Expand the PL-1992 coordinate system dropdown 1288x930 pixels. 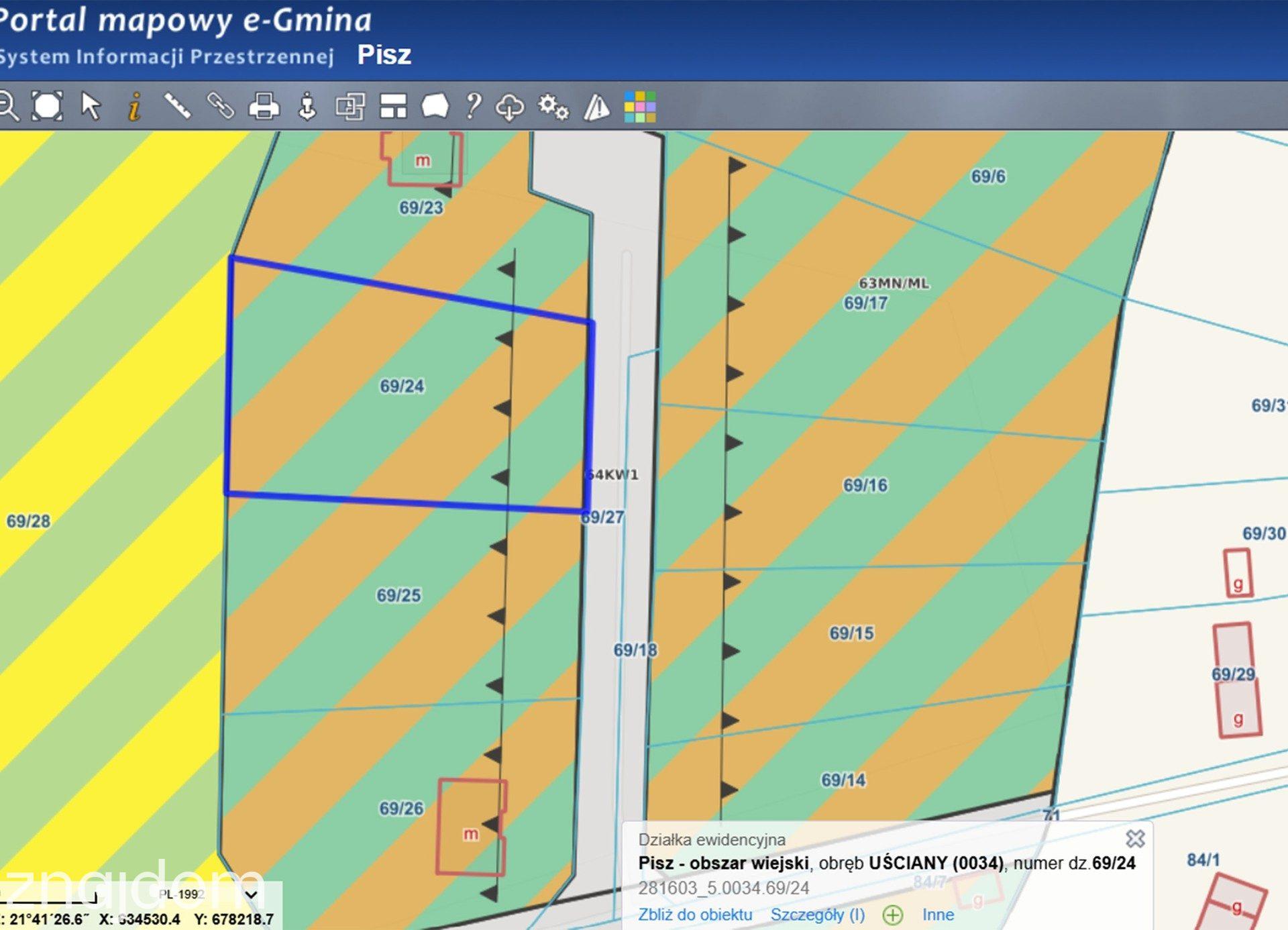251,894
